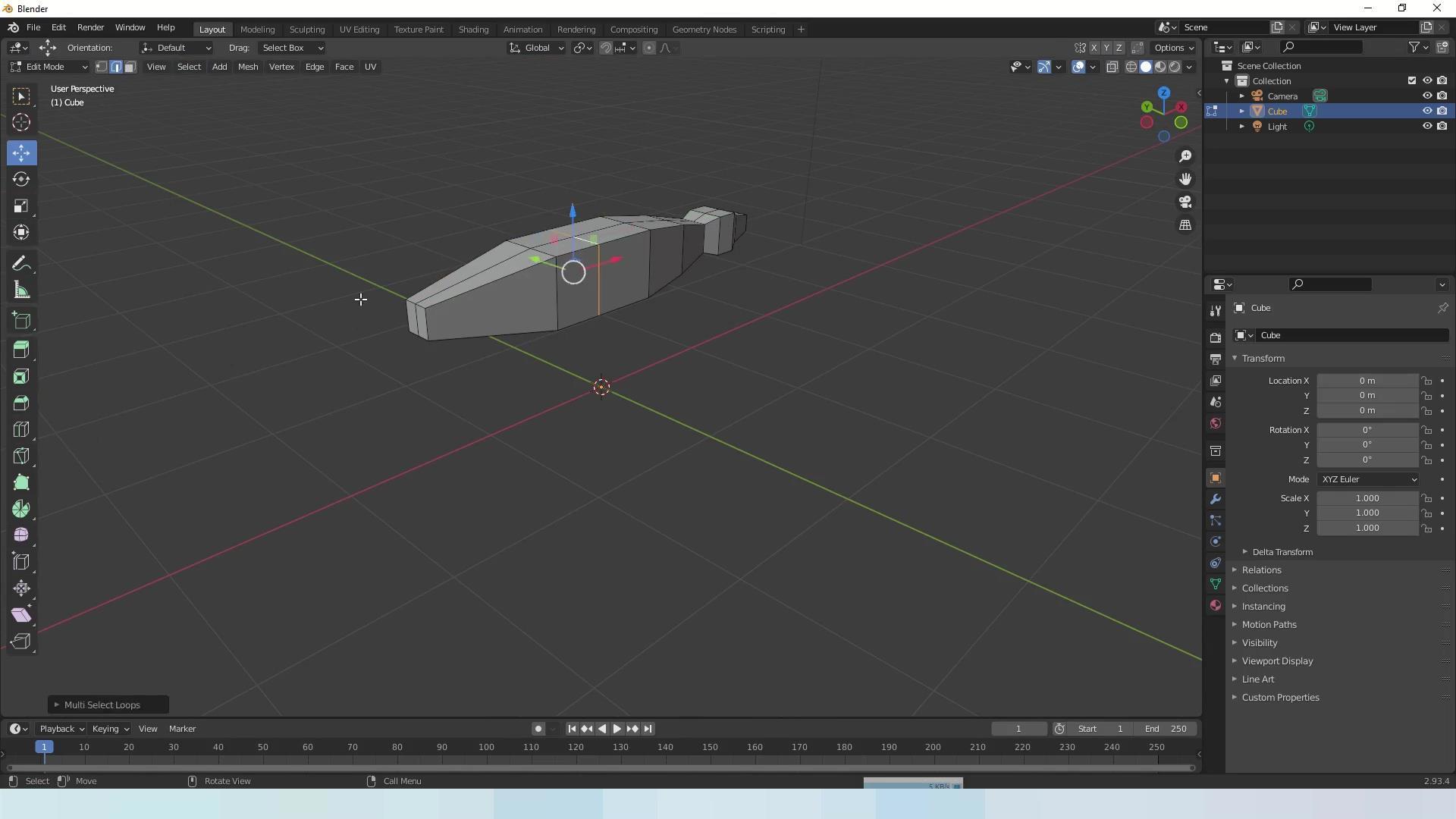
Task: Open the Modifier properties wrench tab
Action: [x=1216, y=499]
